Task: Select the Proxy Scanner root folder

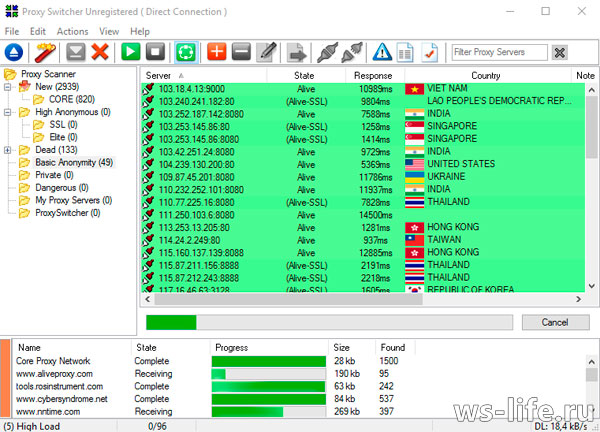Action: [x=48, y=74]
